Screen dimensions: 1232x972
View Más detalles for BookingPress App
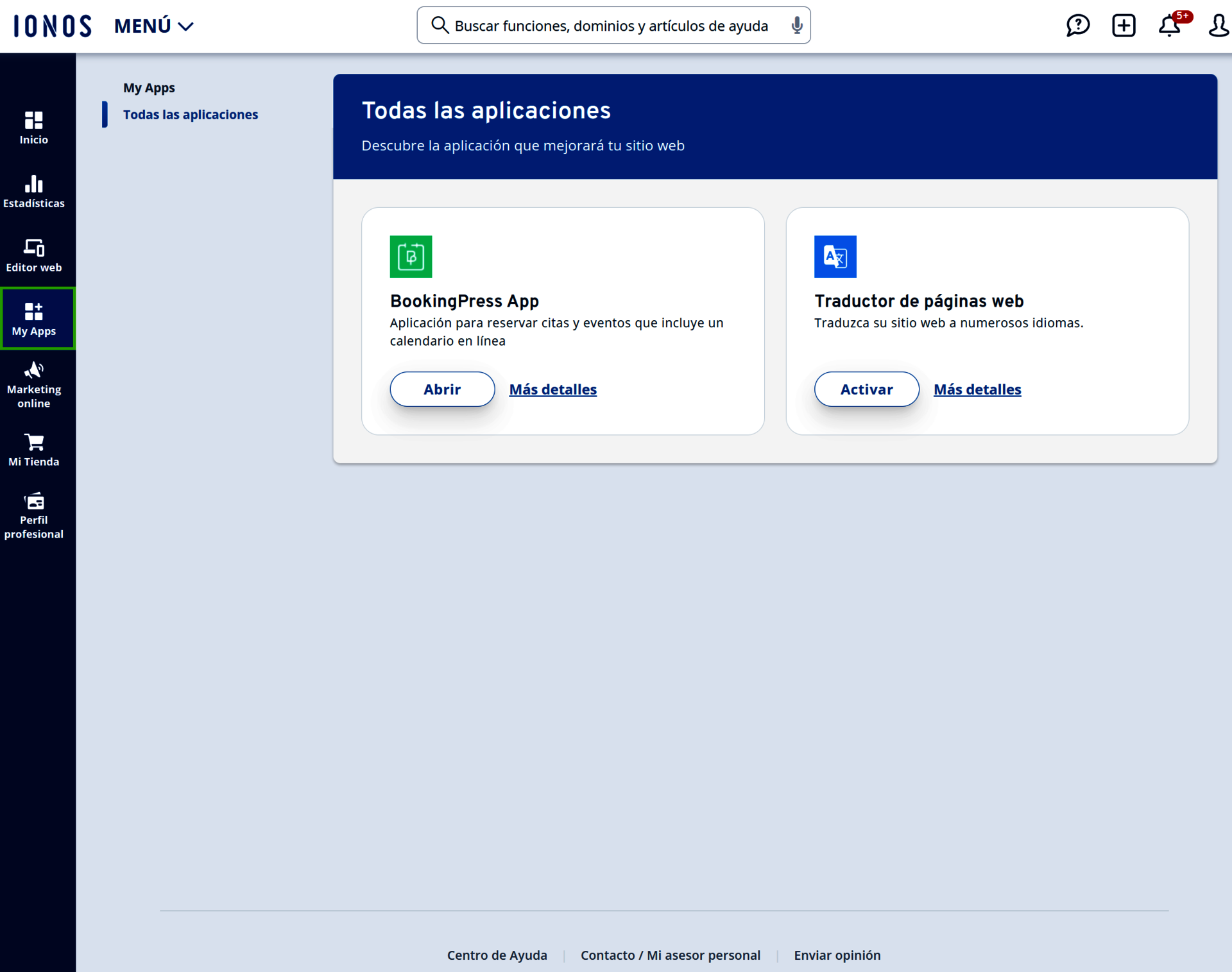tap(552, 389)
